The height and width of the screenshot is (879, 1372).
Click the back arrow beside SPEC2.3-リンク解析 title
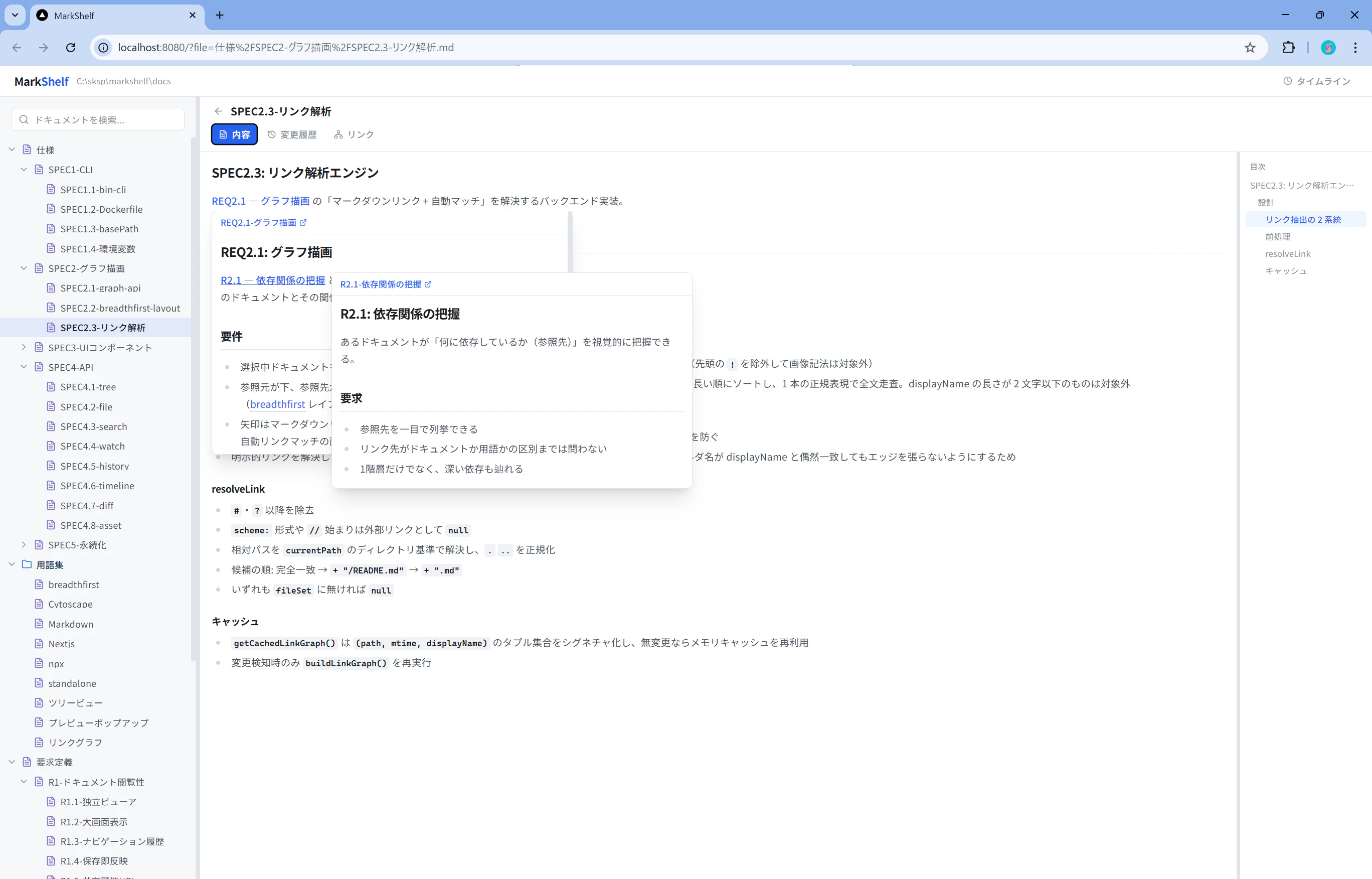point(218,111)
